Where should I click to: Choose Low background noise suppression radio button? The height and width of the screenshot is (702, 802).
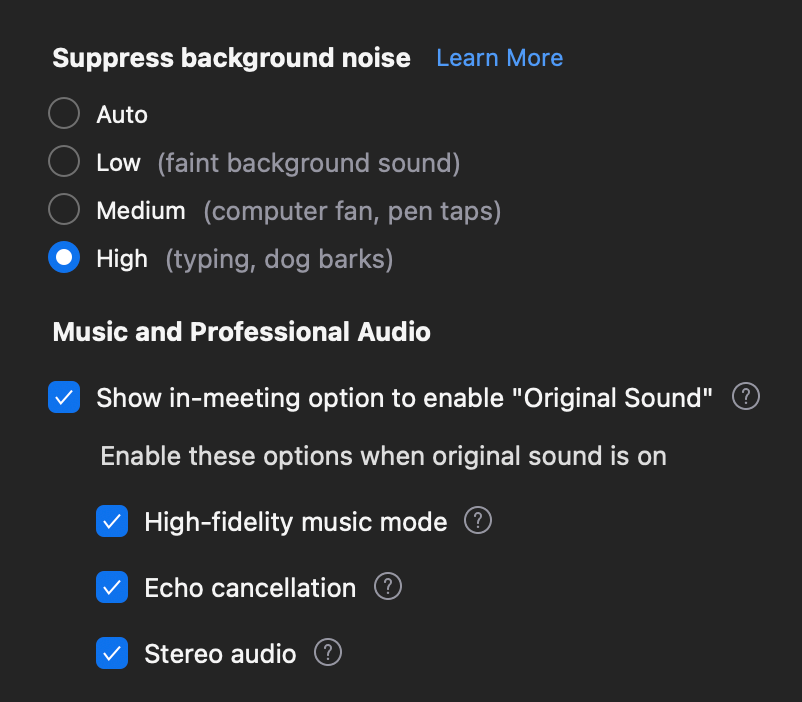(64, 162)
